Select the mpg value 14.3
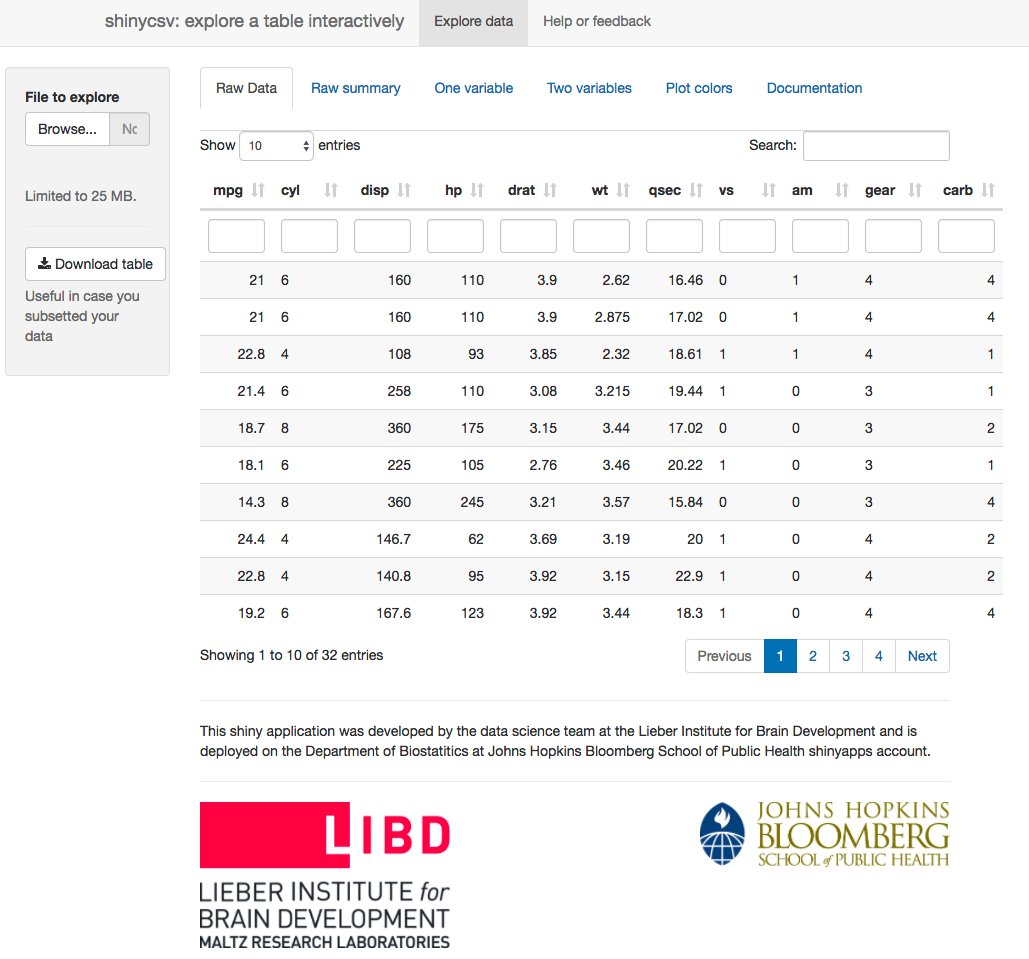The height and width of the screenshot is (959, 1029). tap(251, 502)
